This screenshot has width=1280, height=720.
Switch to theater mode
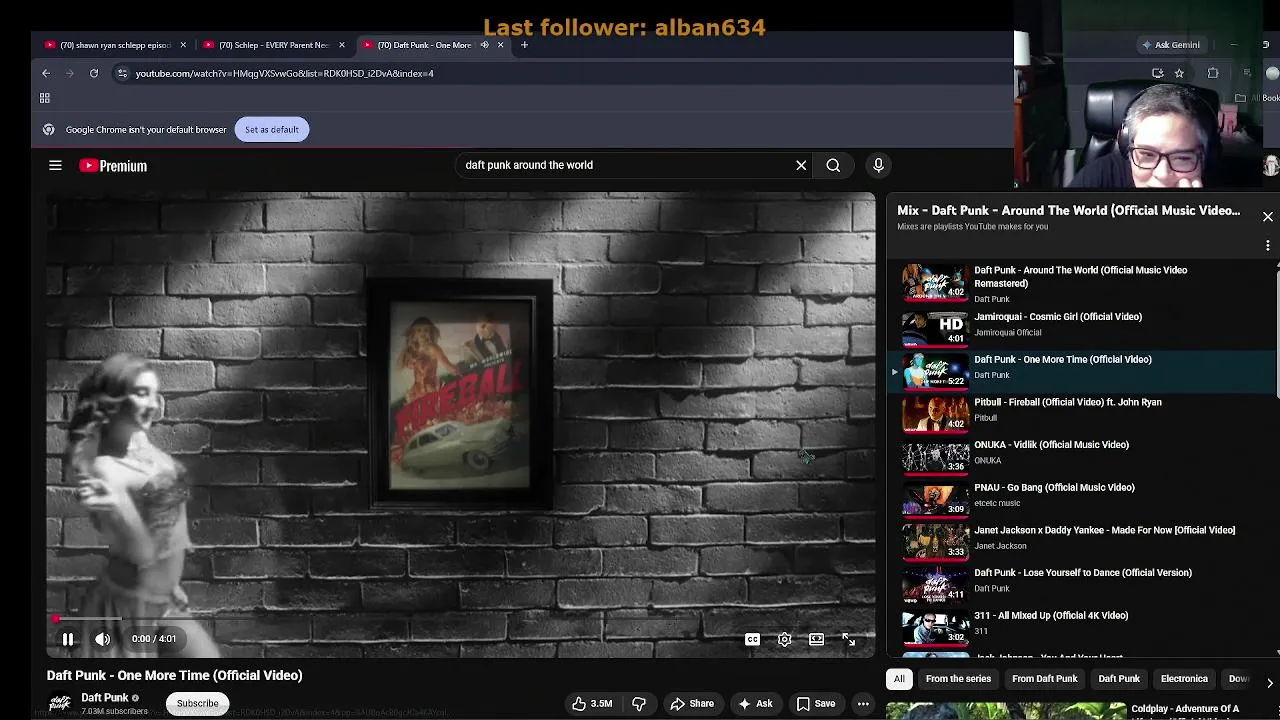pos(817,639)
